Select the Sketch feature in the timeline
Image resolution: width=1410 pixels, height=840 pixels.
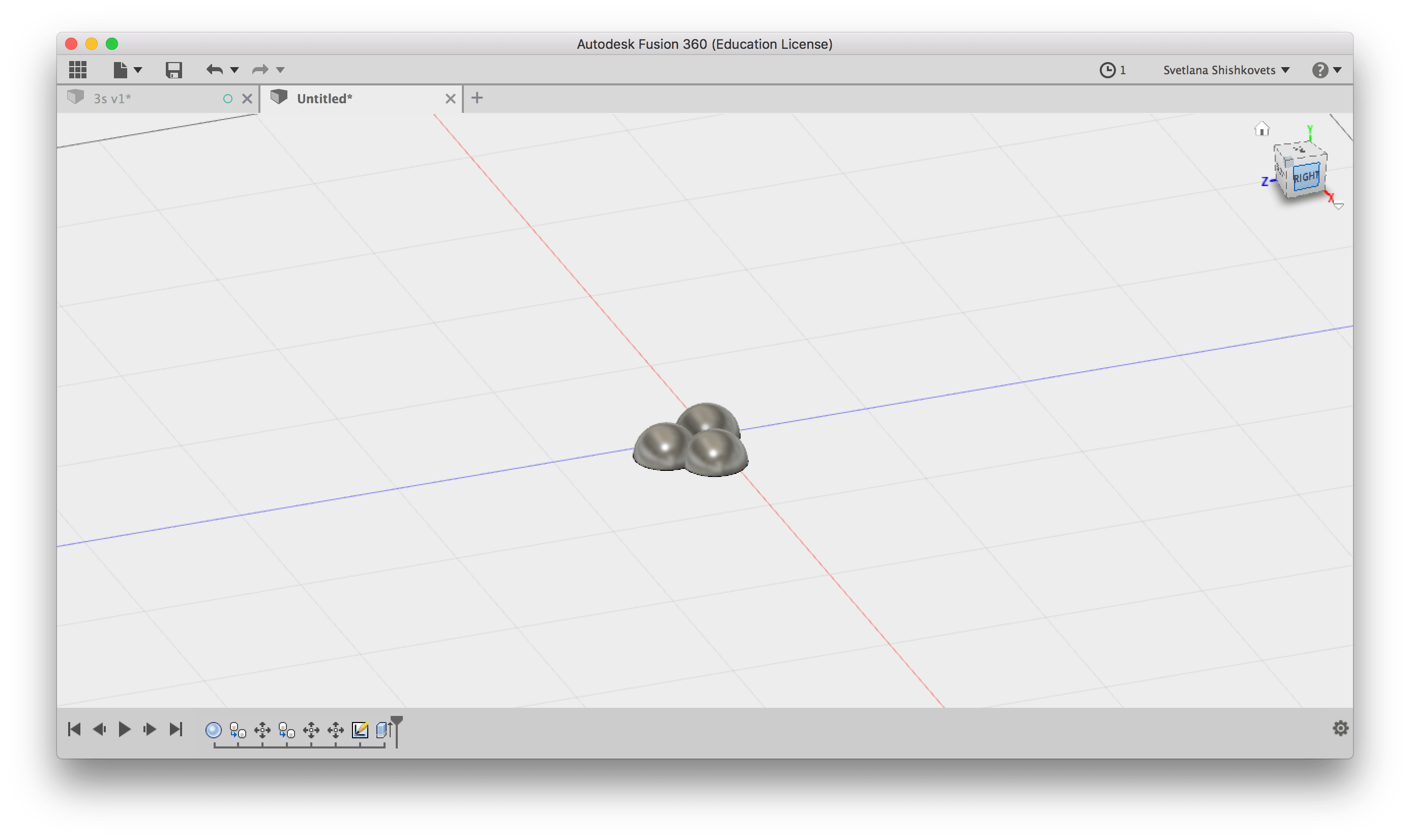pyautogui.click(x=360, y=730)
